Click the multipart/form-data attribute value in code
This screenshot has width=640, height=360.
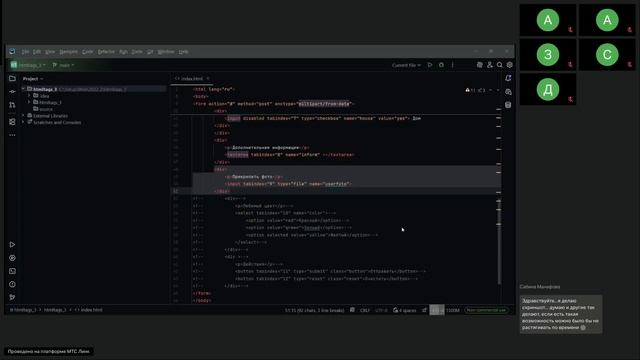[324, 104]
